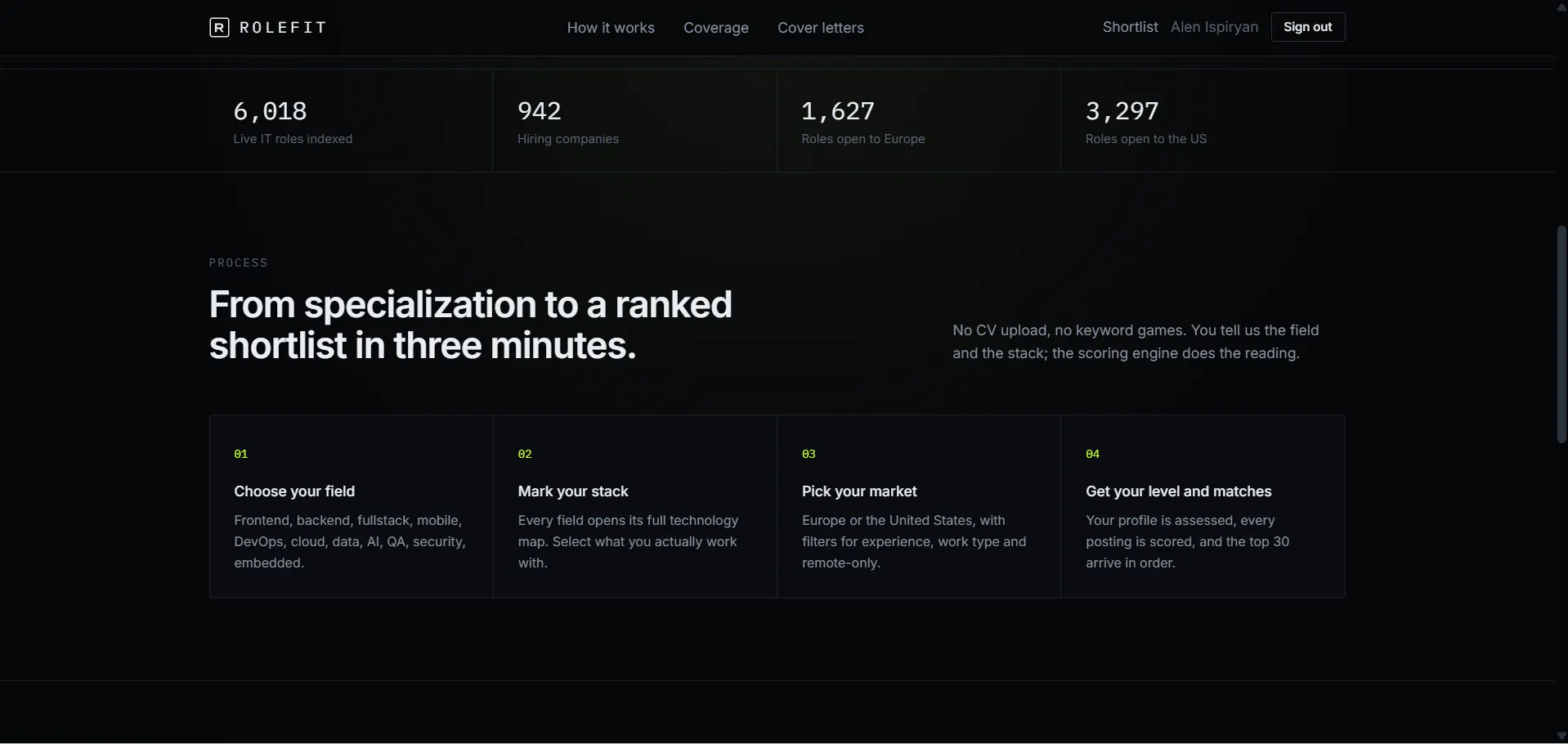Open the How it works page
The image size is (1568, 744).
pos(611,28)
